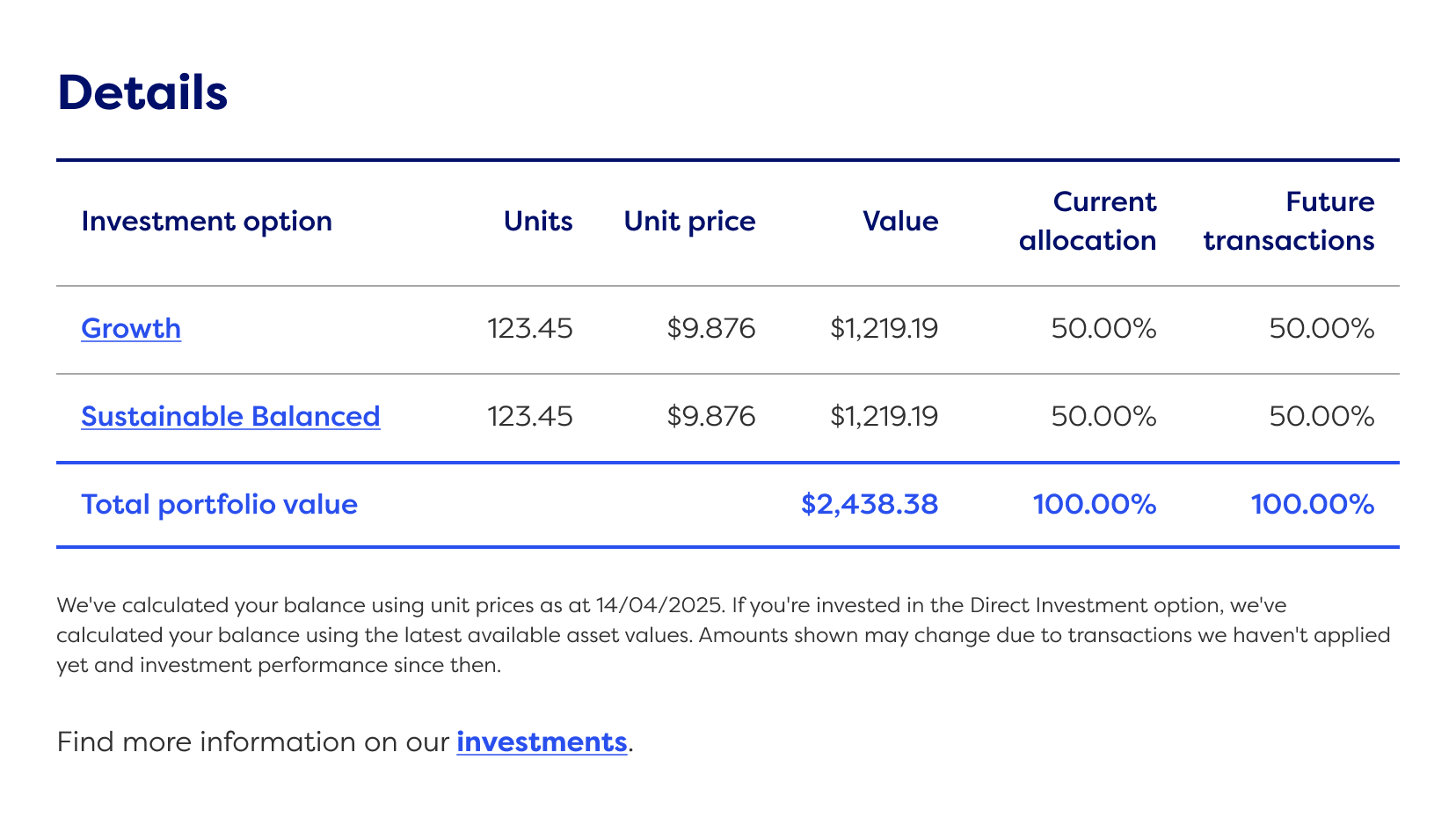
Task: Open the Sustainable Balanced investment link
Action: (230, 416)
